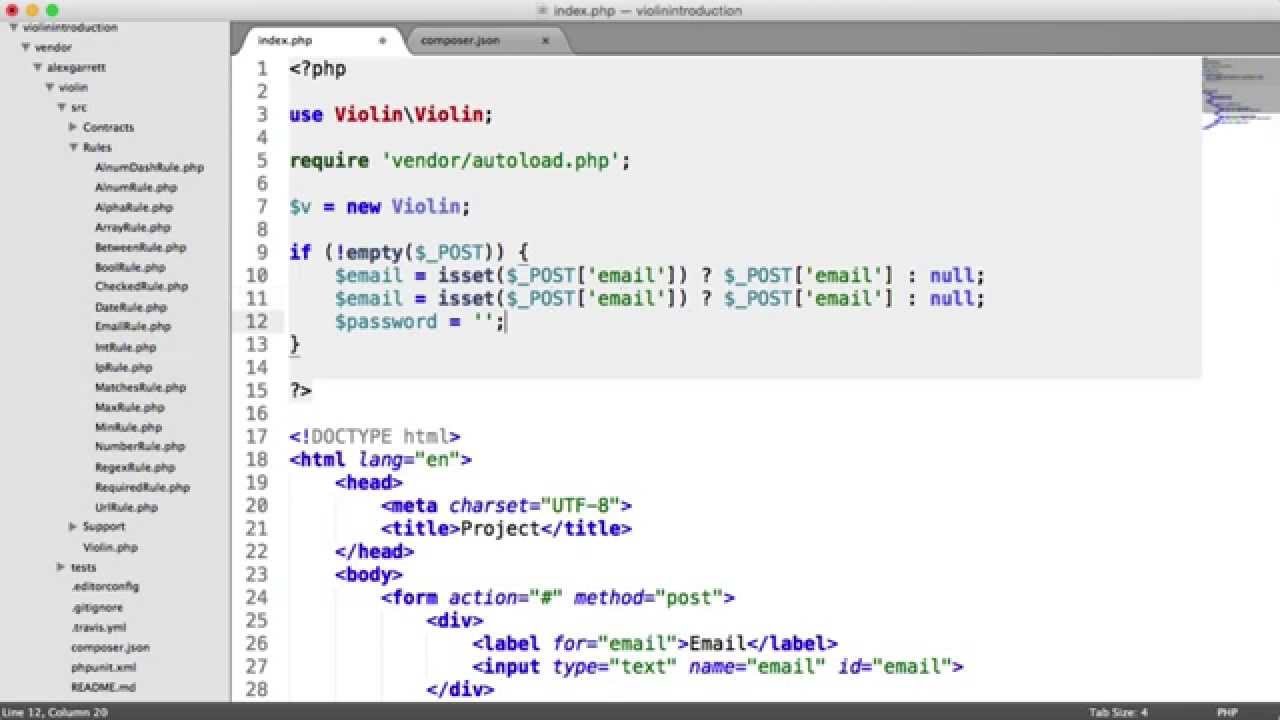Click line number 12 in the gutter
Screen dimensions: 1280x720
coord(256,321)
